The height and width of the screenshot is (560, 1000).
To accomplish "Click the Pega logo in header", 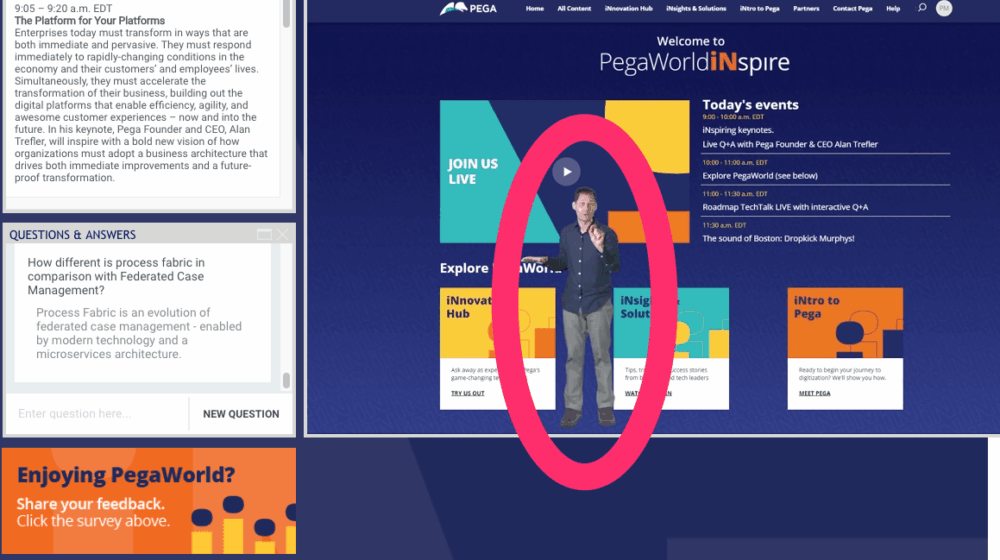I will [x=469, y=9].
